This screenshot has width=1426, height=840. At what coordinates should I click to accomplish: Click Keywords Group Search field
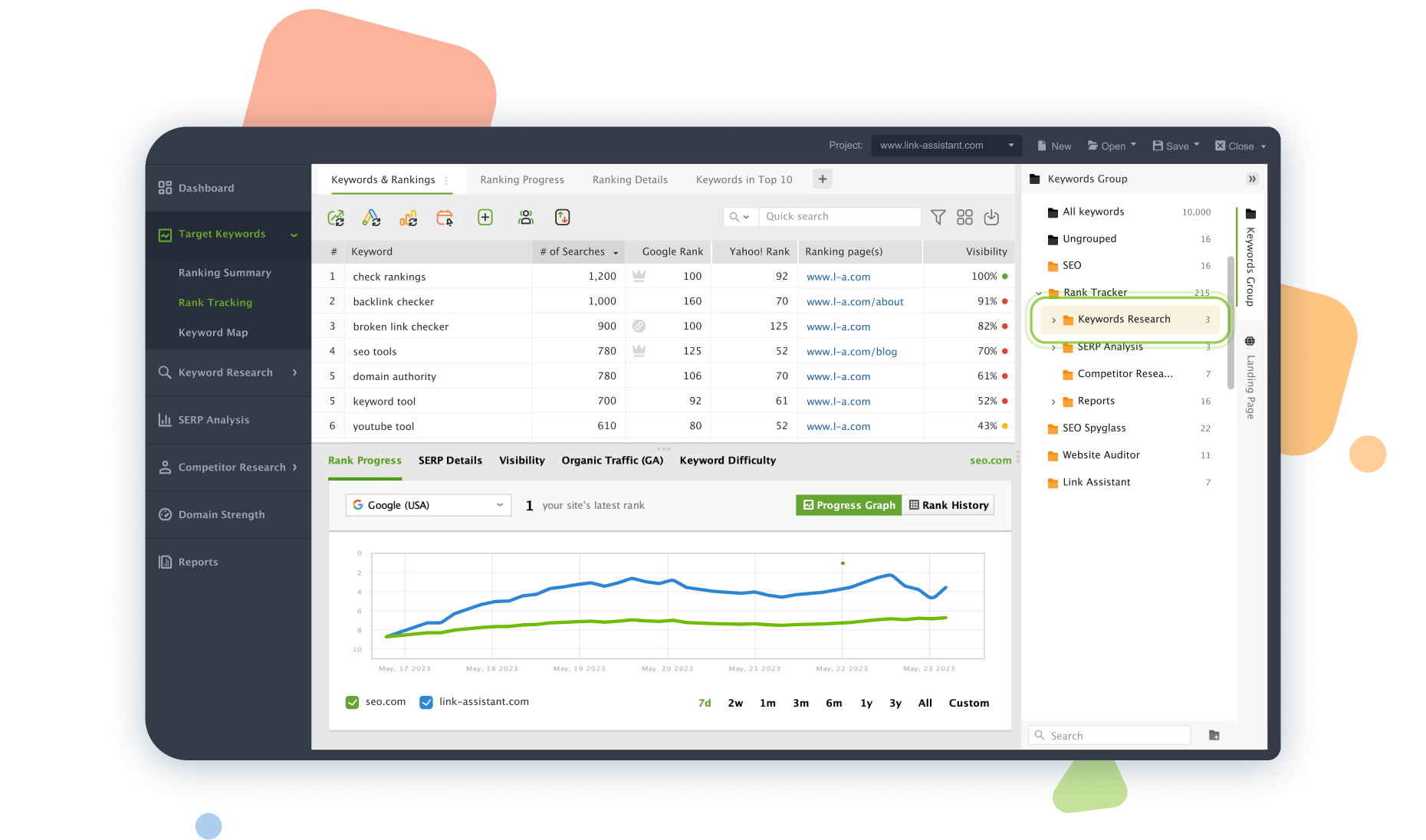click(x=1109, y=736)
